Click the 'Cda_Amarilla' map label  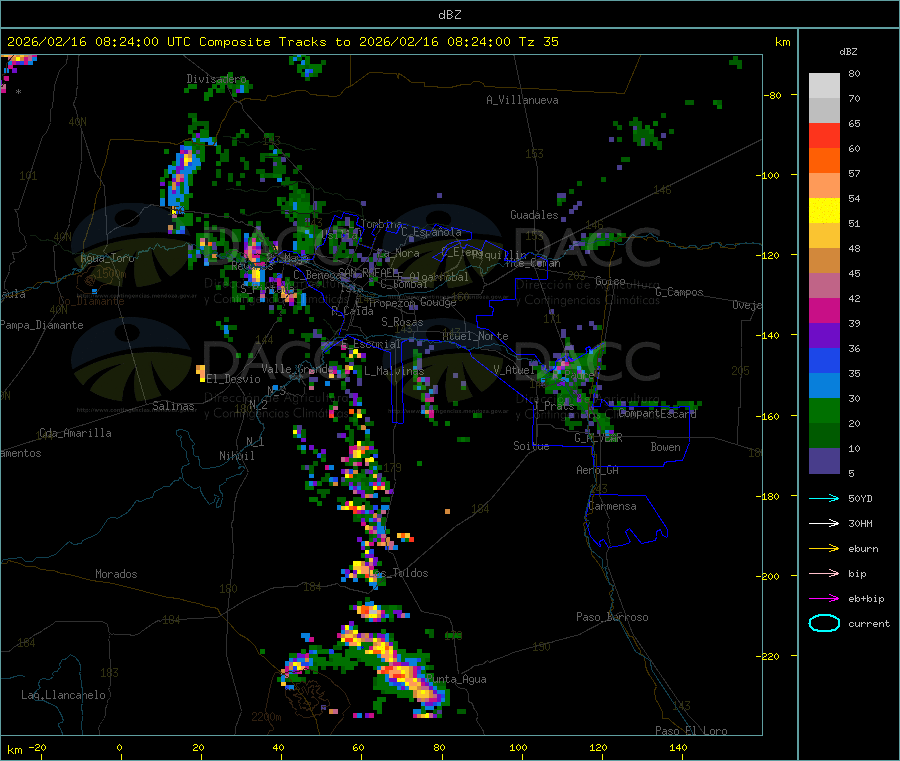point(75,433)
